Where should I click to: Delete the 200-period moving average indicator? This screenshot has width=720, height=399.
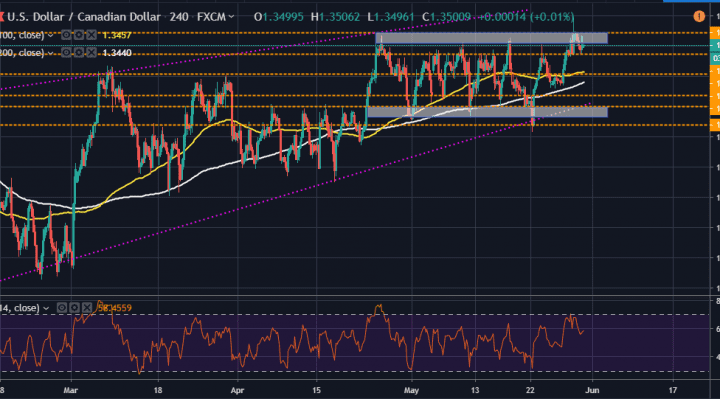(91, 53)
